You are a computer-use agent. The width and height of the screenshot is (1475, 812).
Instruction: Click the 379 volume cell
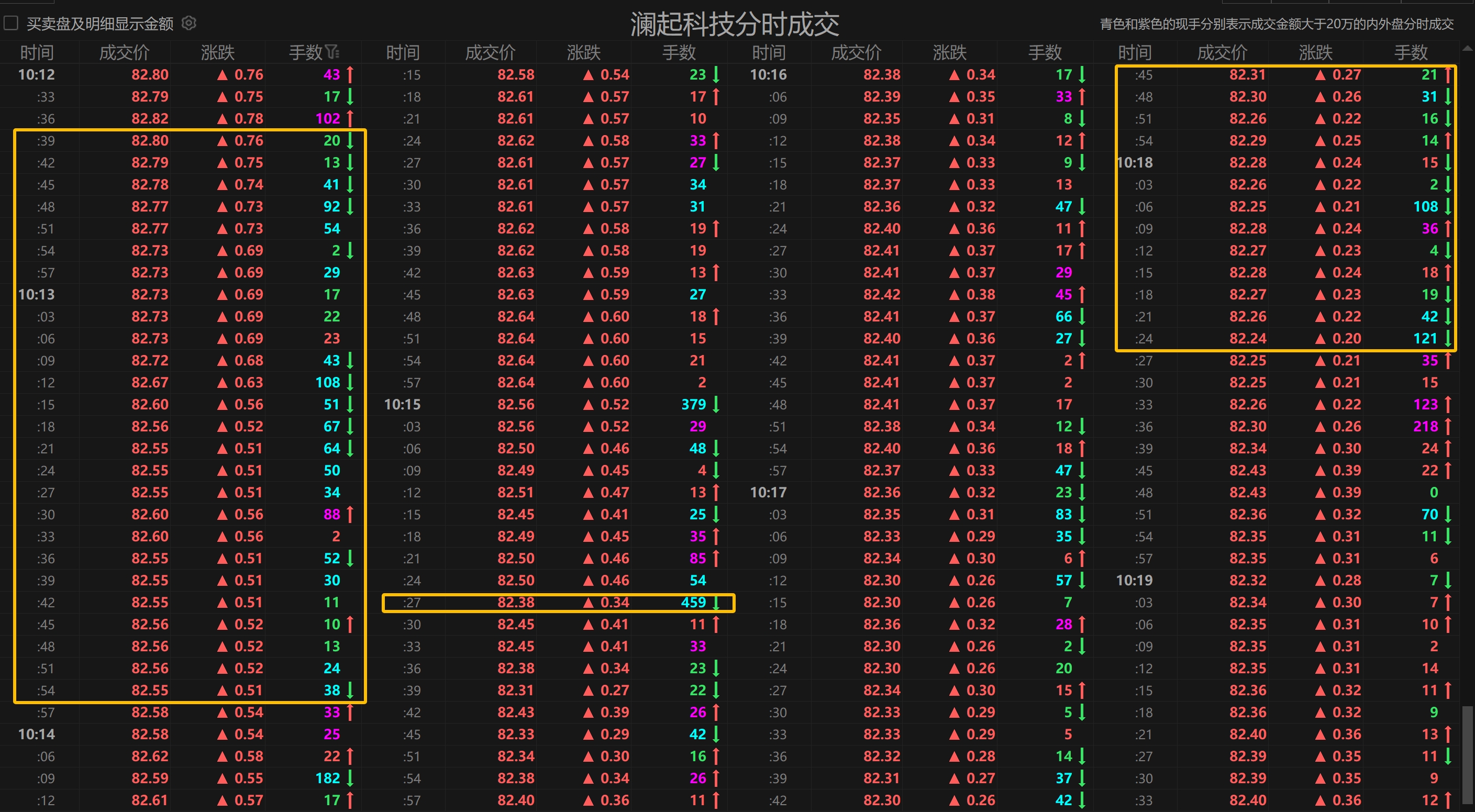tap(693, 404)
